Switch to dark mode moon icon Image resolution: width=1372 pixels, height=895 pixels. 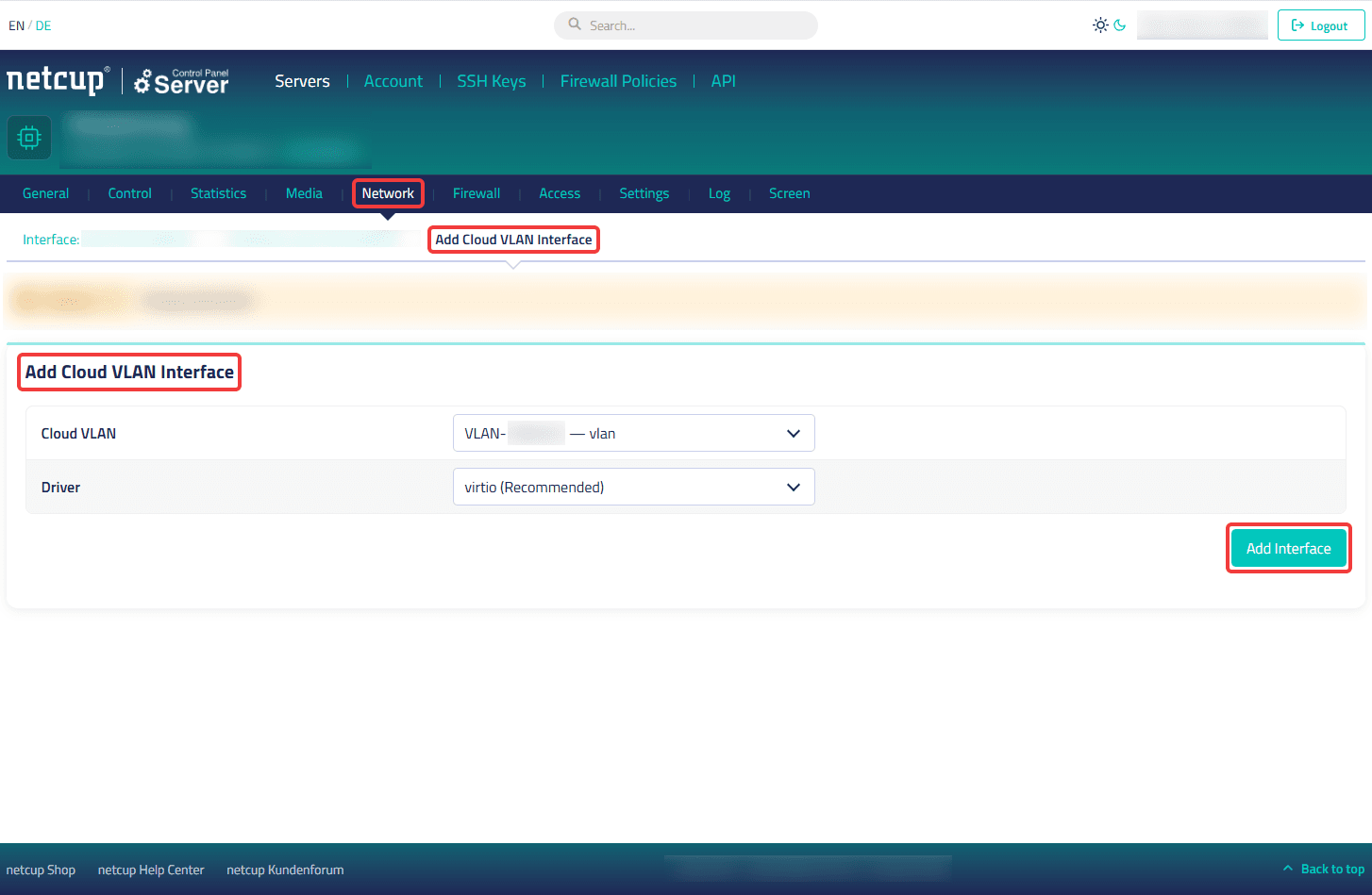pyautogui.click(x=1120, y=25)
